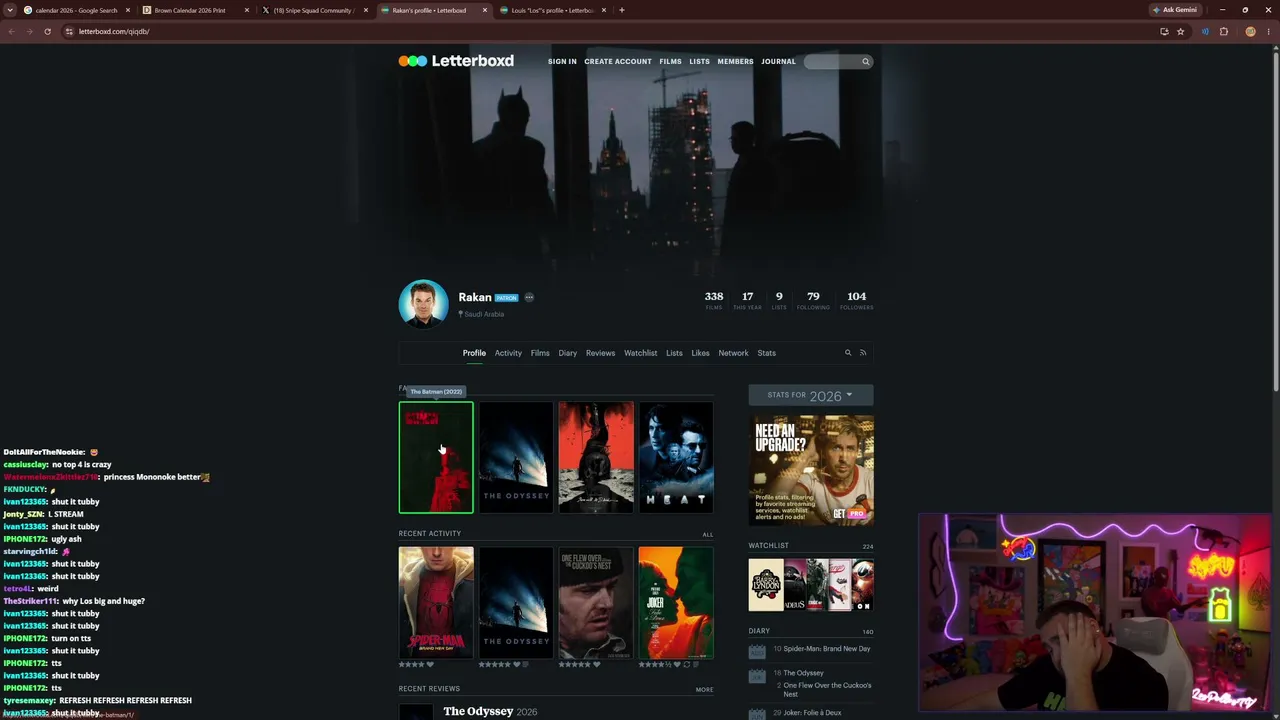Open the Barry Lyndon watchlist poster
This screenshot has width=1280, height=720.
click(766, 585)
